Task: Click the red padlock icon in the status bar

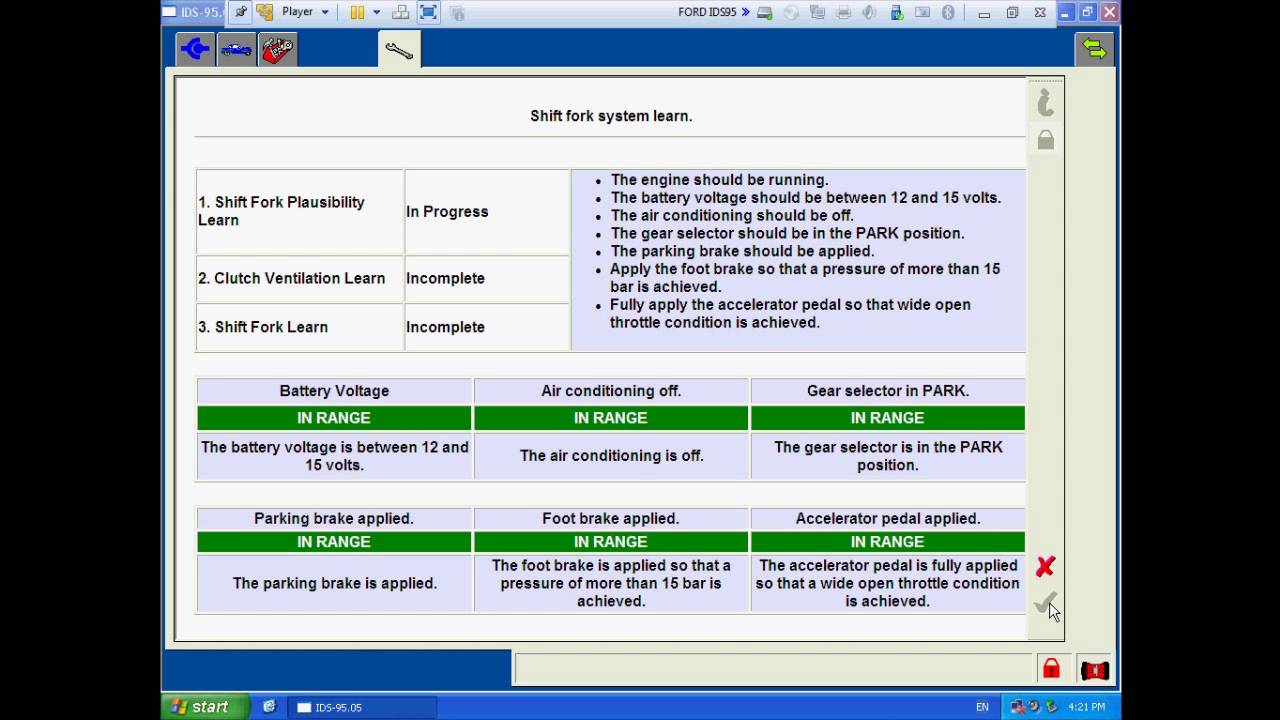Action: pyautogui.click(x=1051, y=669)
